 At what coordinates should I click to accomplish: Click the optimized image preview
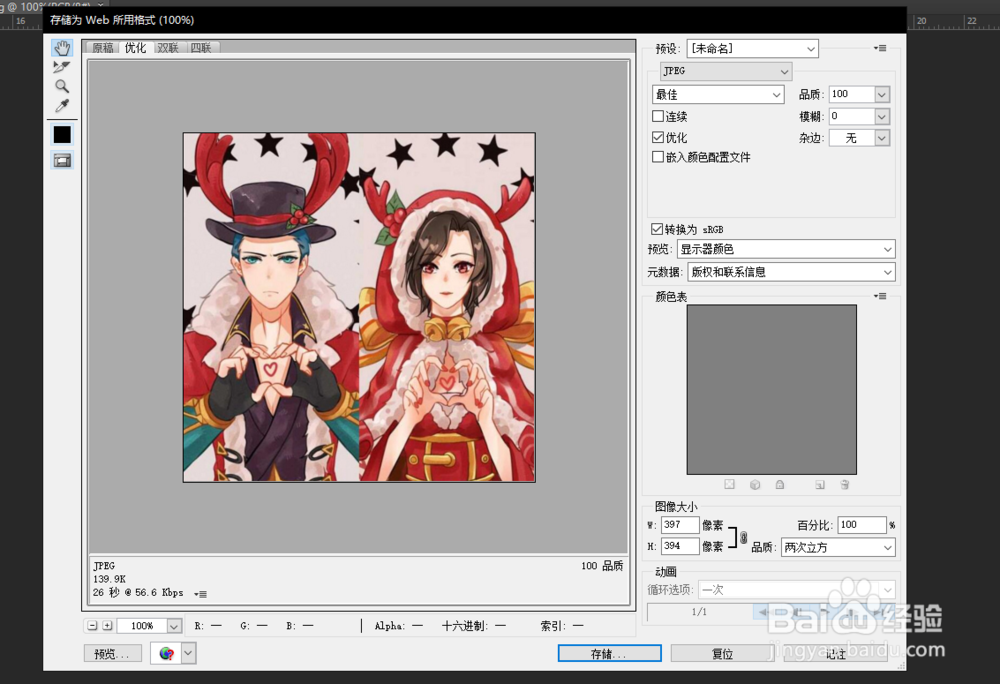(359, 307)
